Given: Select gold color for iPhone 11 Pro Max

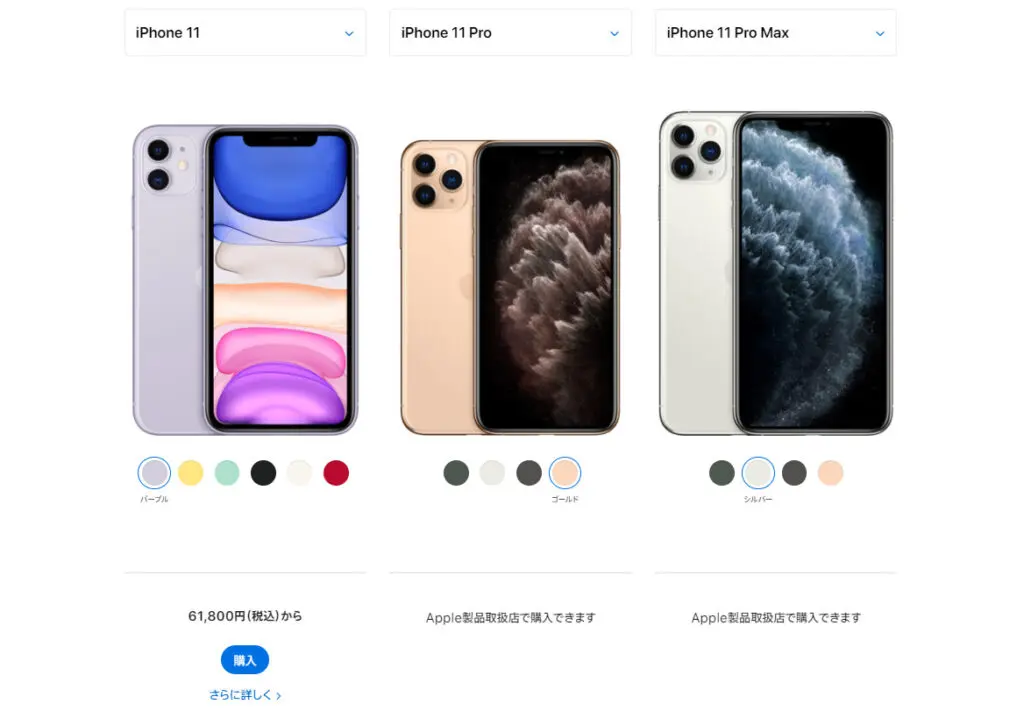Looking at the screenshot, I should tap(831, 472).
